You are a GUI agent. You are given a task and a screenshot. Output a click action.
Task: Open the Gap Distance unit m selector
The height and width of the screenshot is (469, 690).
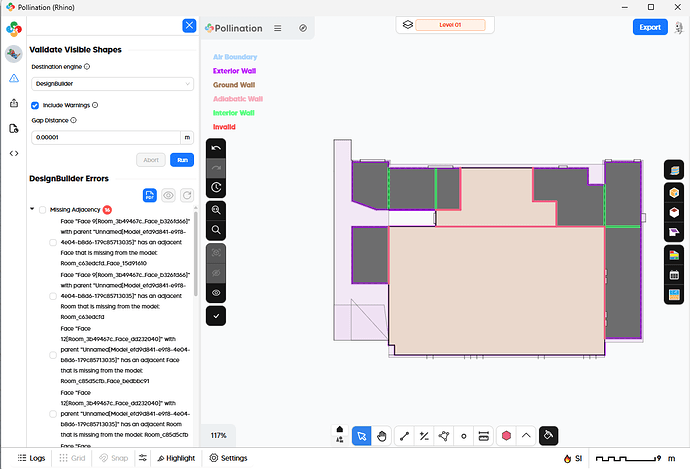187,137
